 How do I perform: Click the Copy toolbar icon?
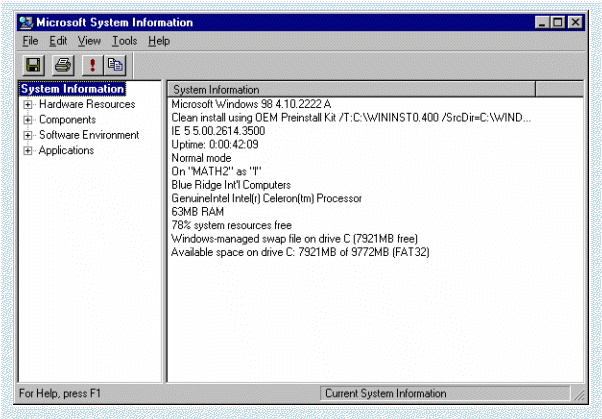coord(115,65)
